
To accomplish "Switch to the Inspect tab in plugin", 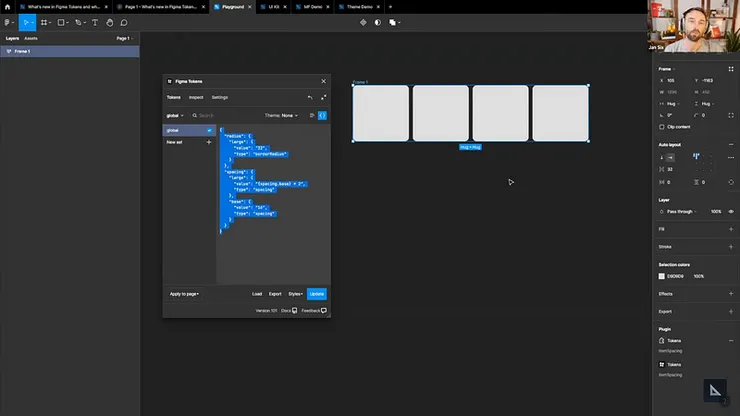I will coord(196,97).
